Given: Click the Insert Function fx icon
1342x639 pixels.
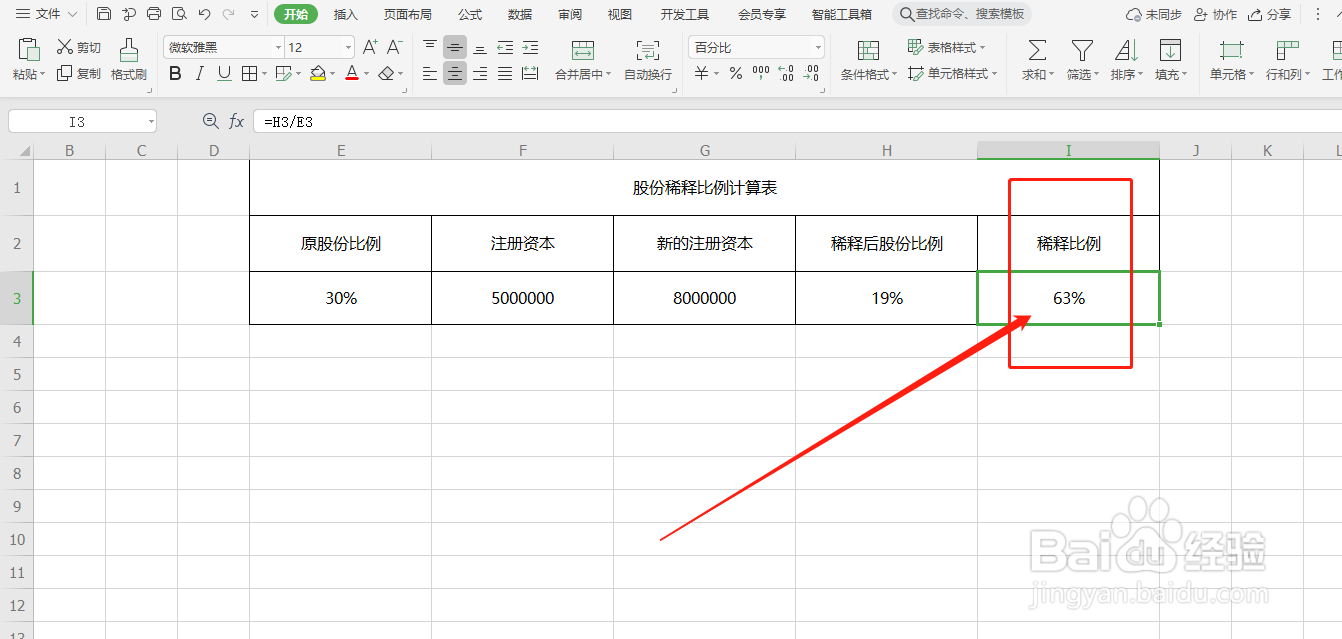Looking at the screenshot, I should 236,120.
